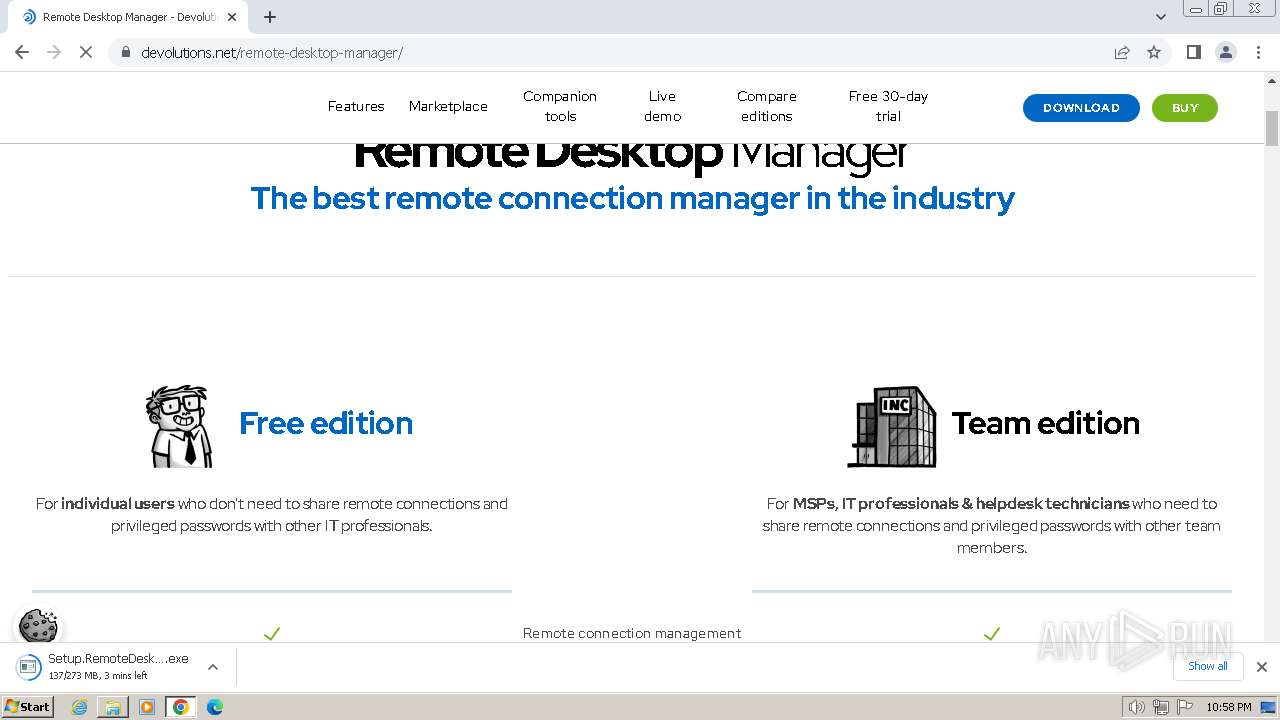Select the Free edition heading
The image size is (1280, 720).
coord(326,423)
